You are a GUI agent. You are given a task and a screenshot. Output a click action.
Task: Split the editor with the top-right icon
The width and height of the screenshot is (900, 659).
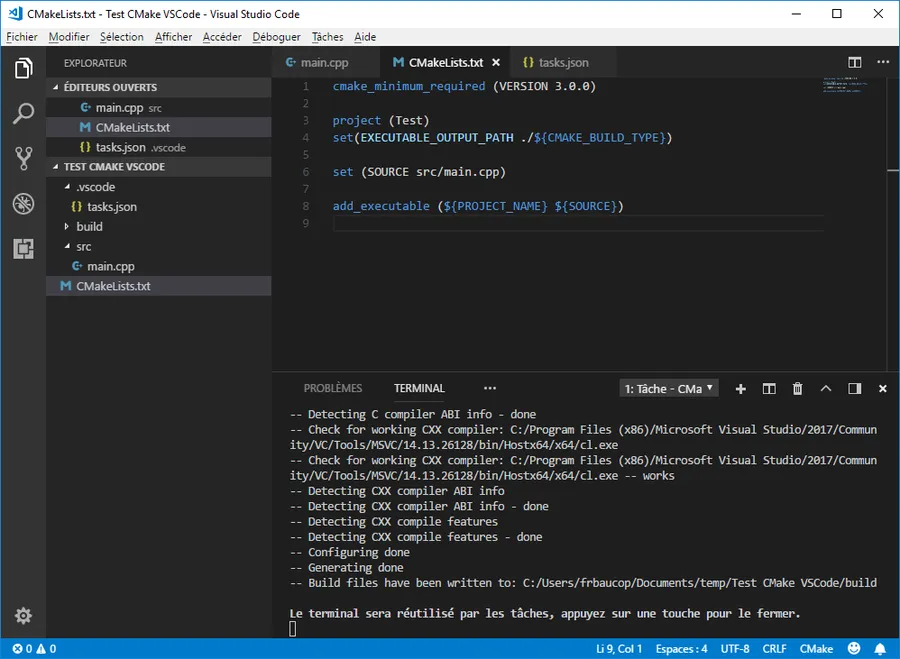[855, 62]
